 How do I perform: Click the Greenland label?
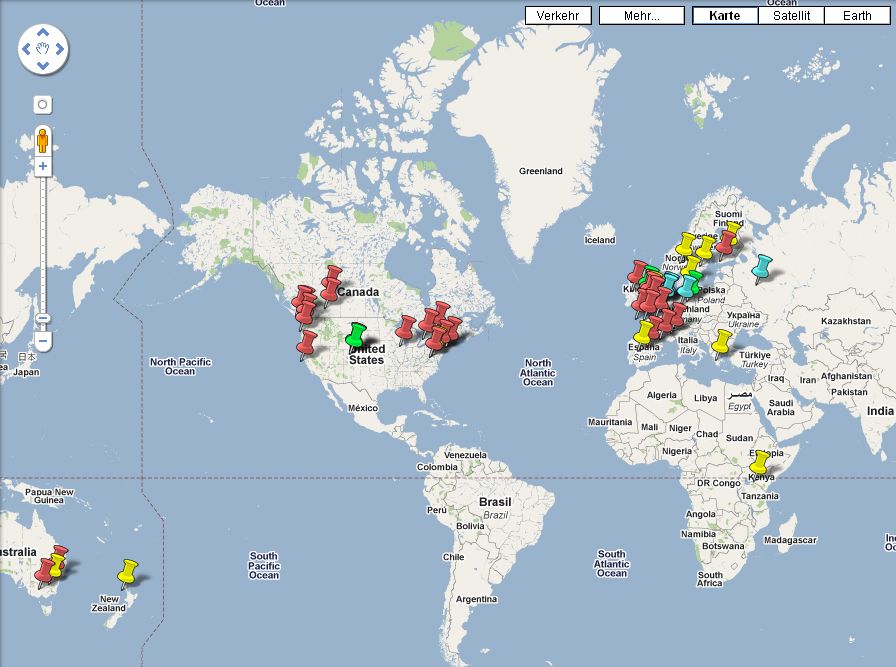541,171
